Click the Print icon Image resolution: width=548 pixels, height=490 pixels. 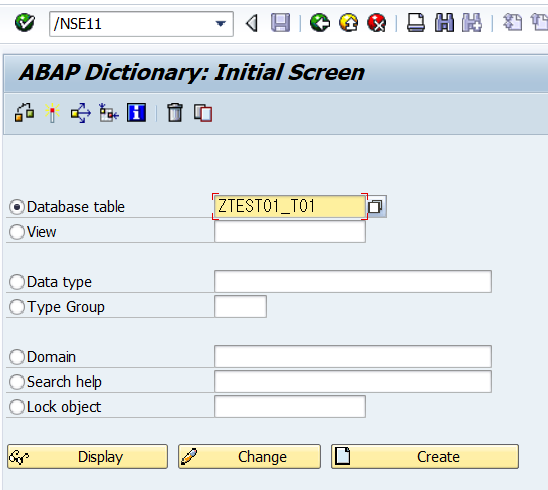point(416,23)
